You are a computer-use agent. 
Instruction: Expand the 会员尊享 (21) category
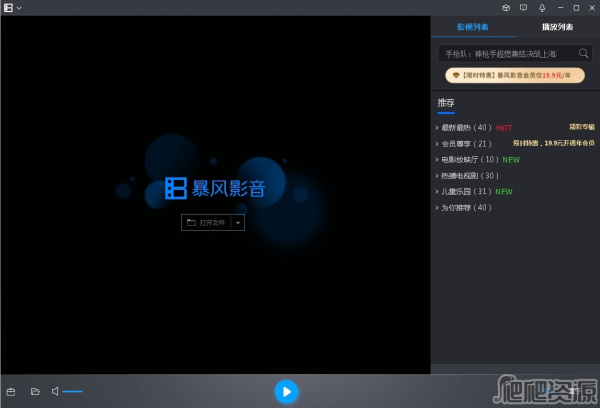click(x=463, y=144)
